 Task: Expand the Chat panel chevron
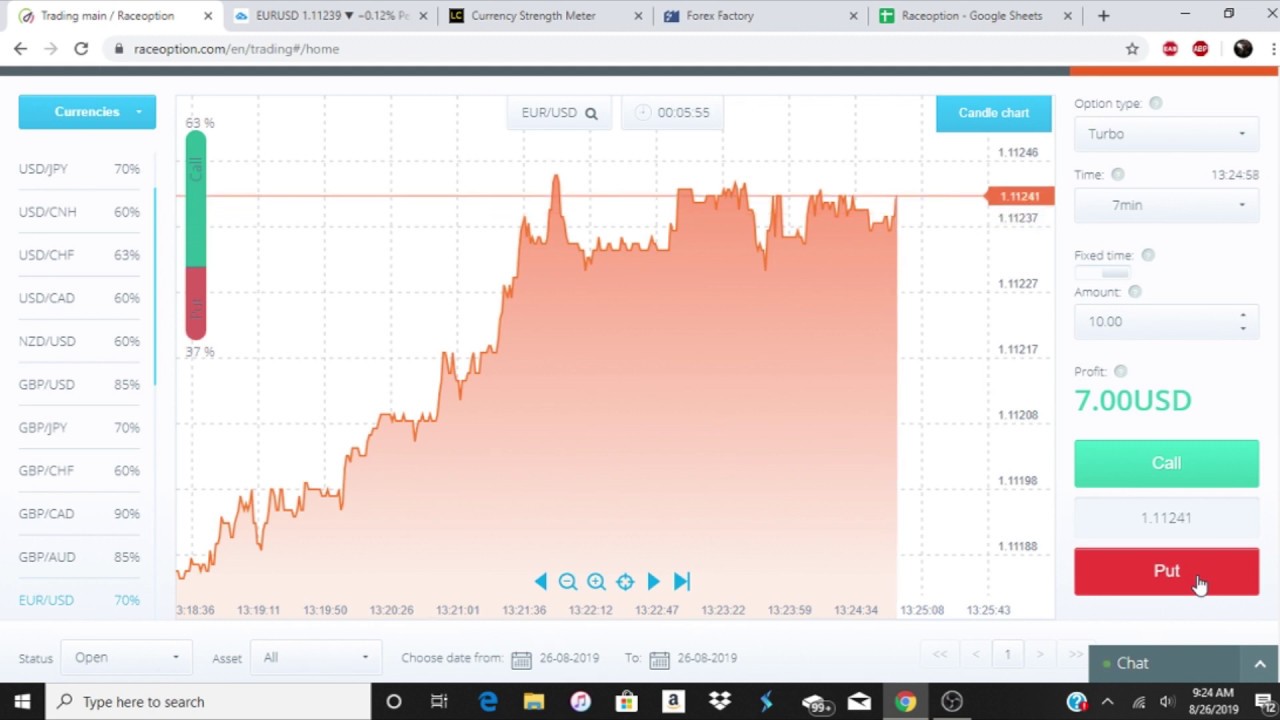click(1259, 663)
